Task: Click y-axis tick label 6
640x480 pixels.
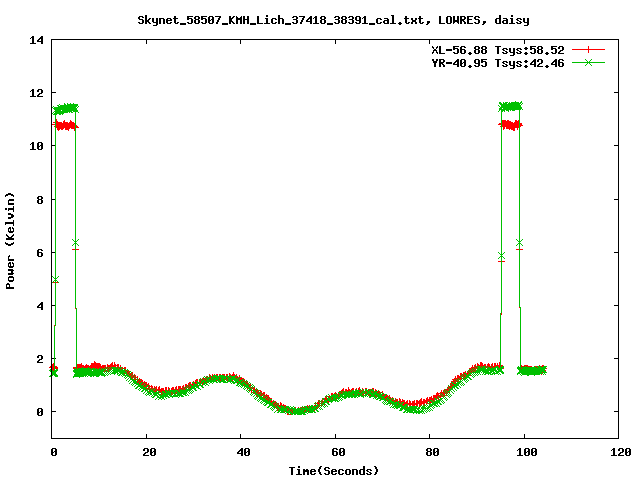Action: tap(40, 253)
